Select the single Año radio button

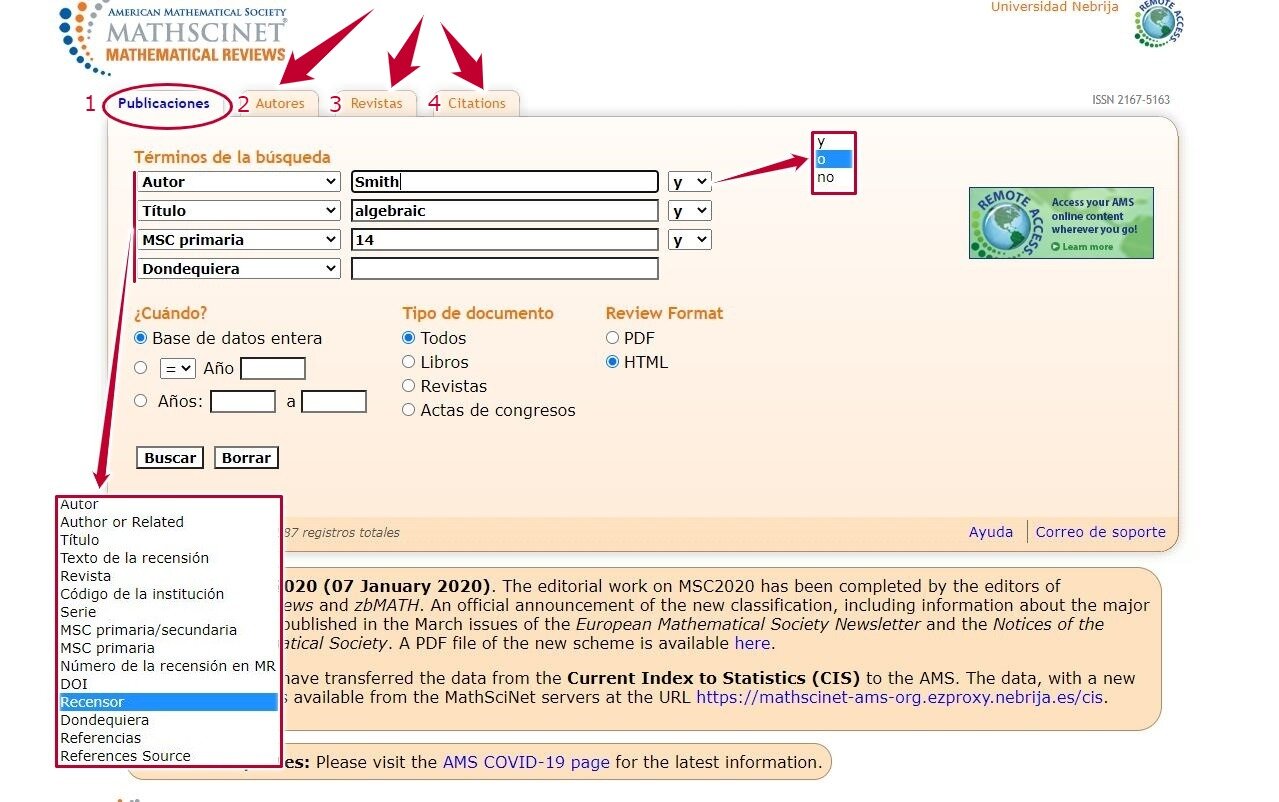[141, 368]
